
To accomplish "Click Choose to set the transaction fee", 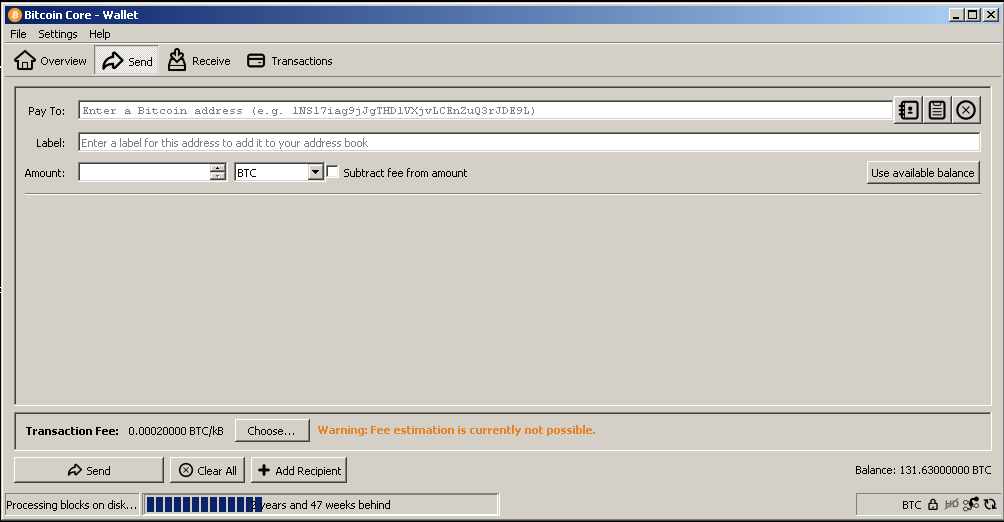I will click(271, 430).
